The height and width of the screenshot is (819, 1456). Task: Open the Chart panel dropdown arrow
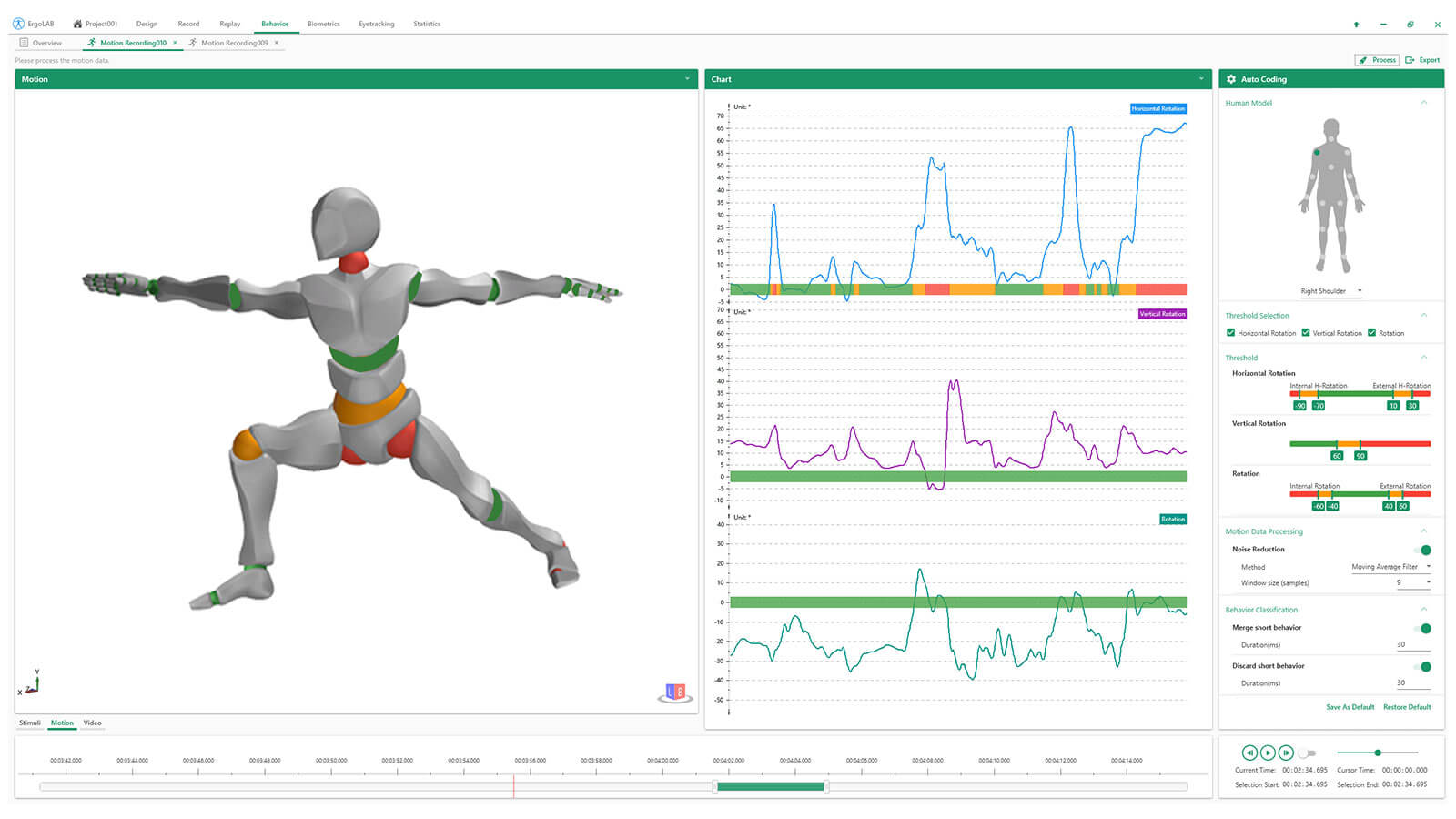(x=1201, y=79)
